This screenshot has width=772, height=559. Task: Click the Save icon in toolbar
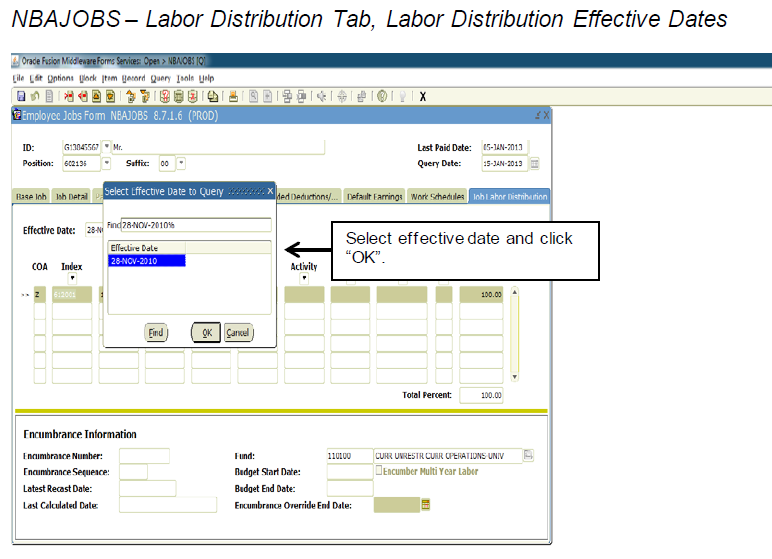[x=21, y=96]
